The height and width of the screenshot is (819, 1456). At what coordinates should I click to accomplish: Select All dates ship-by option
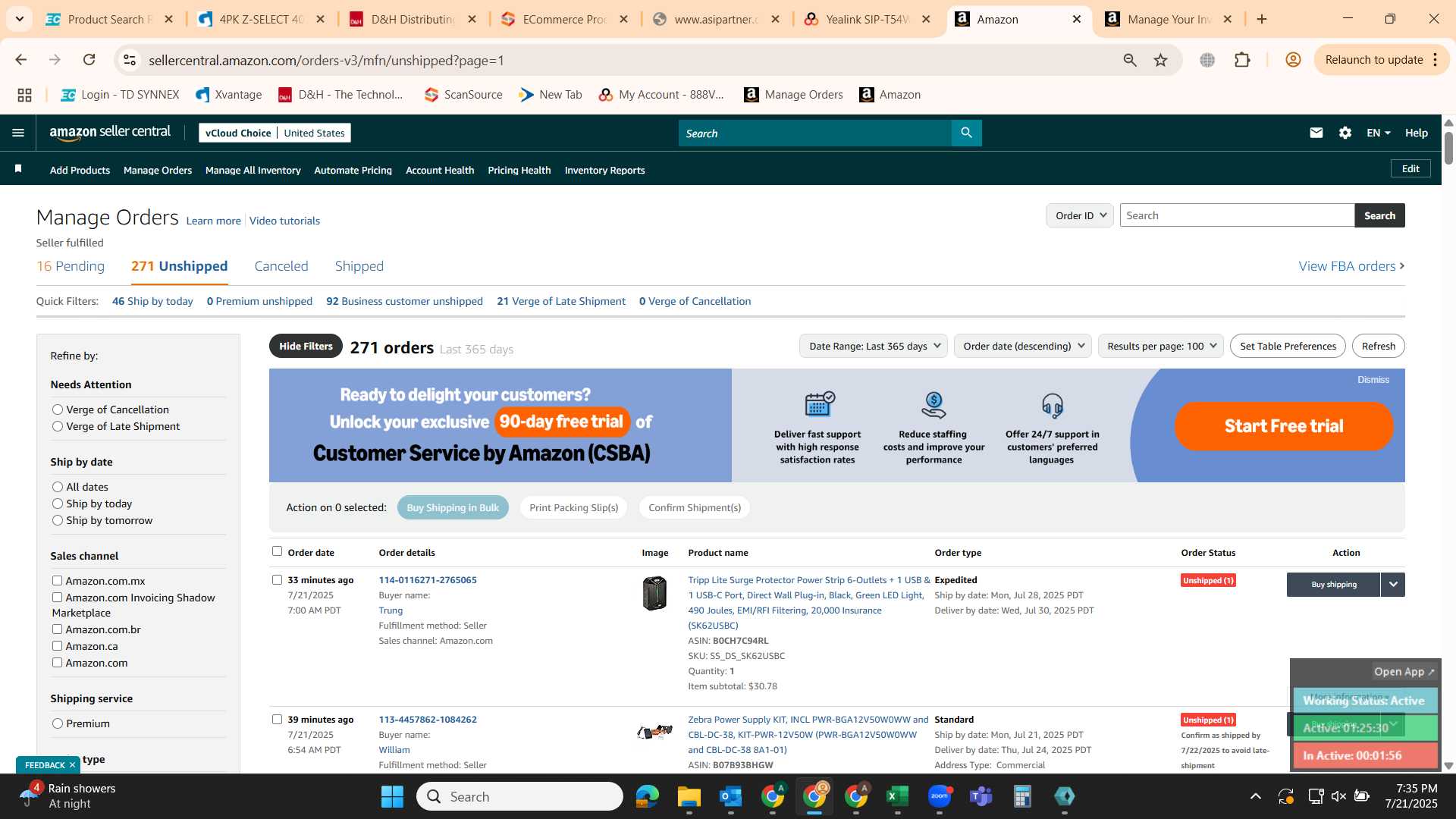57,487
